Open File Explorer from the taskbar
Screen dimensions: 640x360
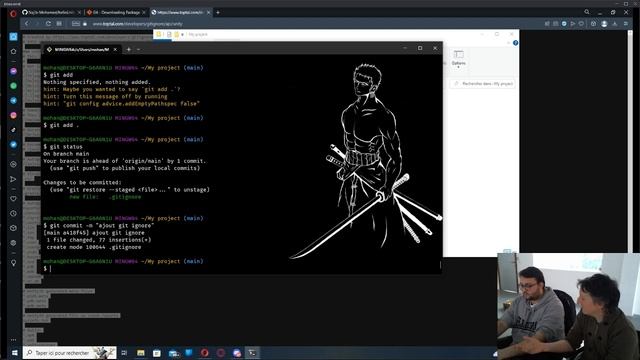click(x=140, y=353)
